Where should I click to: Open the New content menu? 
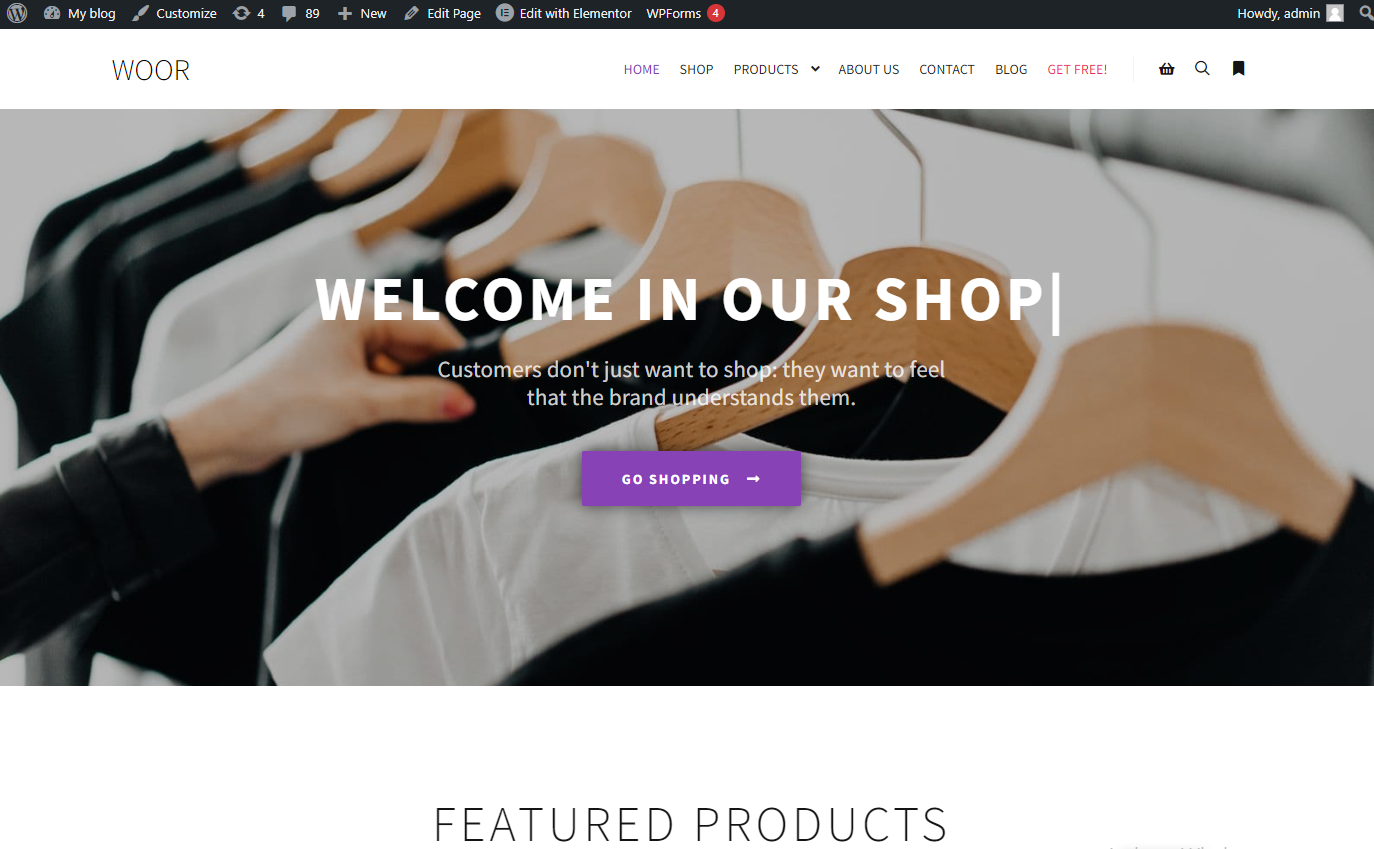click(362, 14)
